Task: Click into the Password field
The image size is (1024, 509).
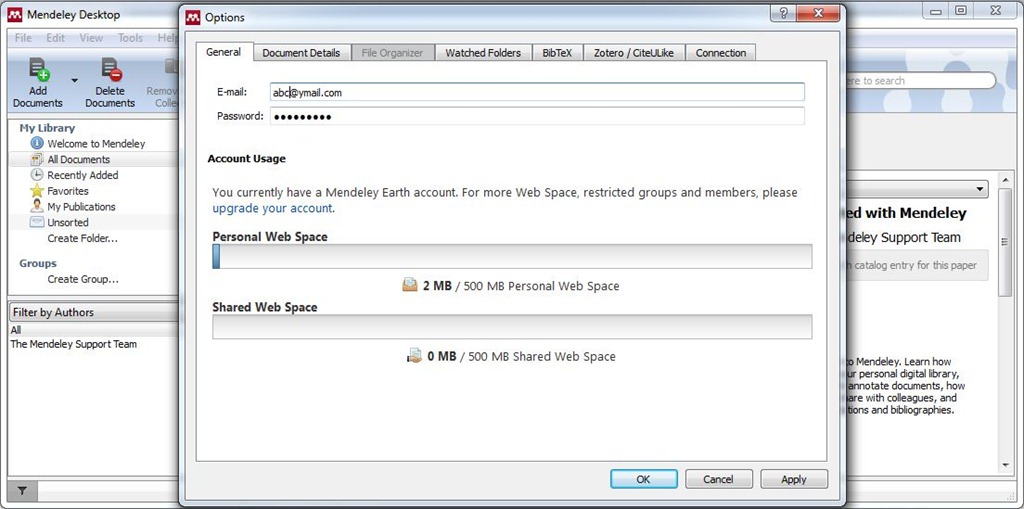Action: pyautogui.click(x=537, y=116)
